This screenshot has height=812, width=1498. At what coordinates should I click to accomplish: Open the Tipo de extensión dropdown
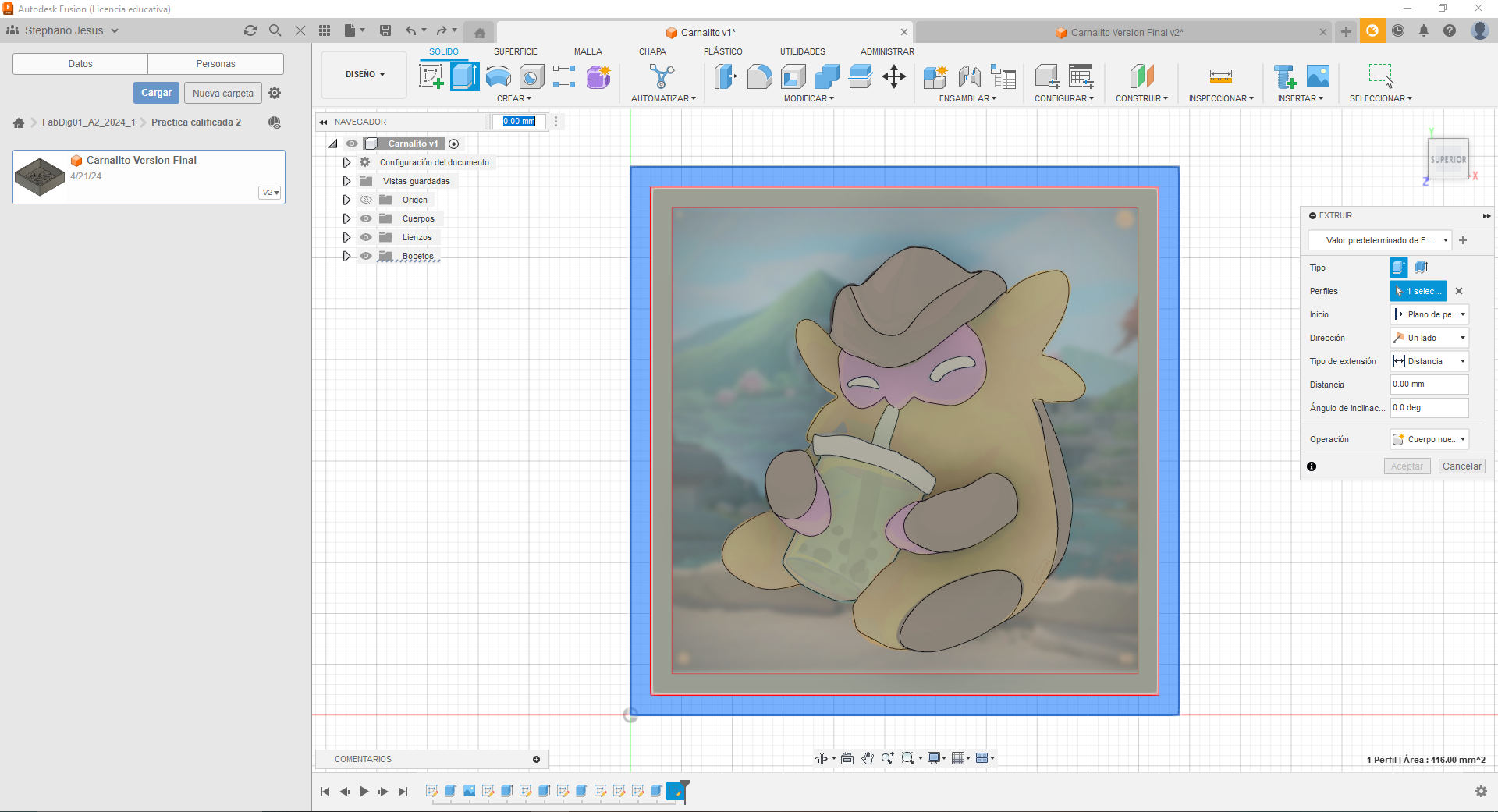point(1429,361)
